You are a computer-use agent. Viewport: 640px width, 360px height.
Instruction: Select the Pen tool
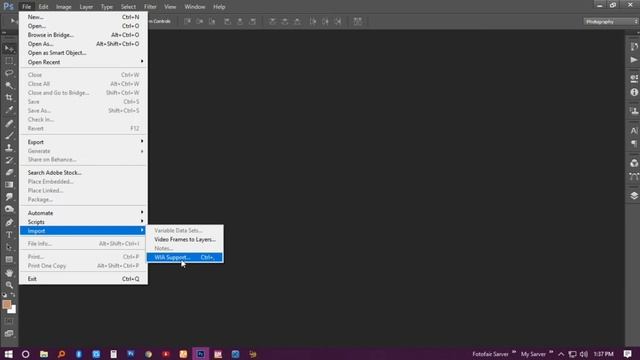point(9,222)
